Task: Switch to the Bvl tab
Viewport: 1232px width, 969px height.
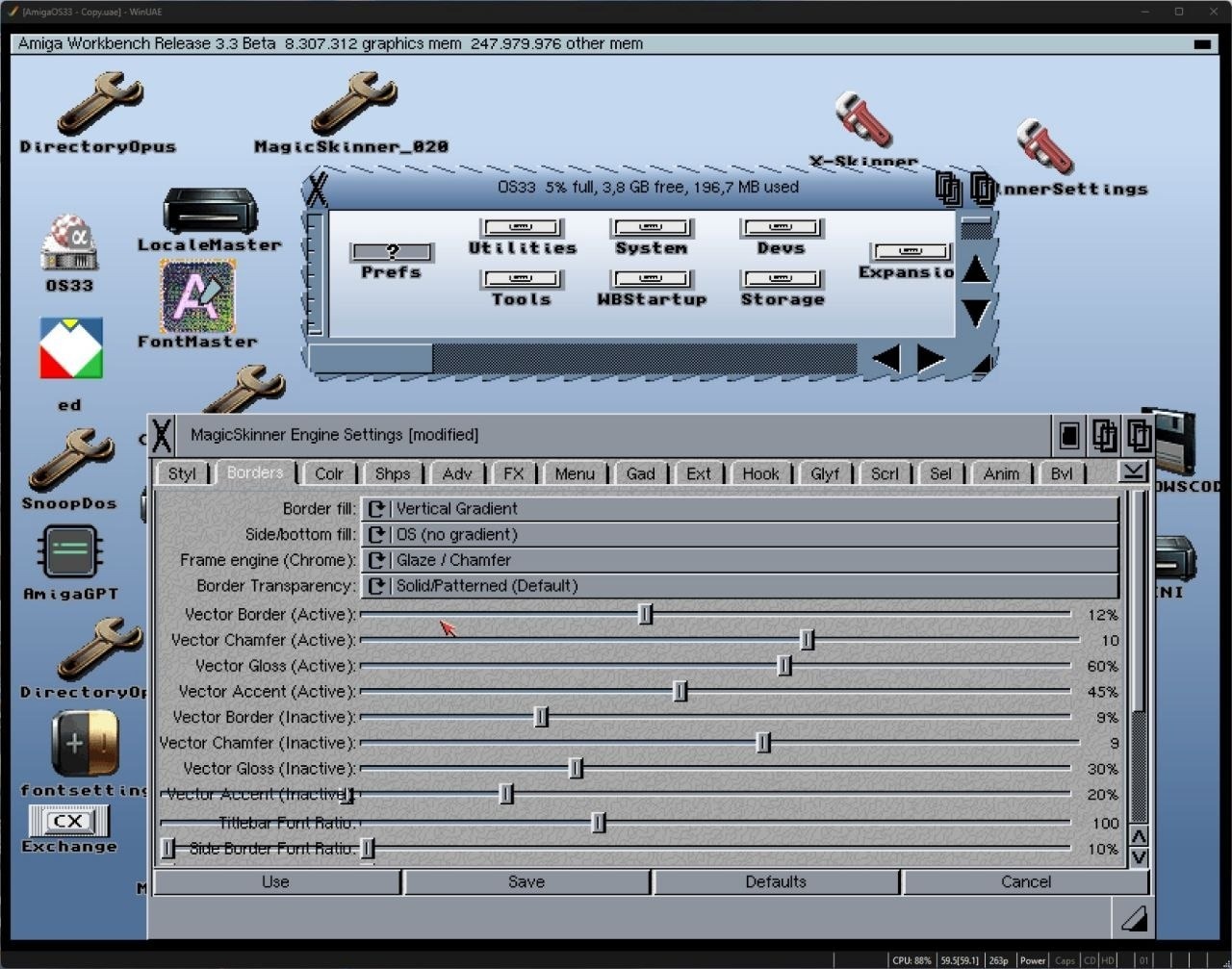Action: (x=1062, y=473)
